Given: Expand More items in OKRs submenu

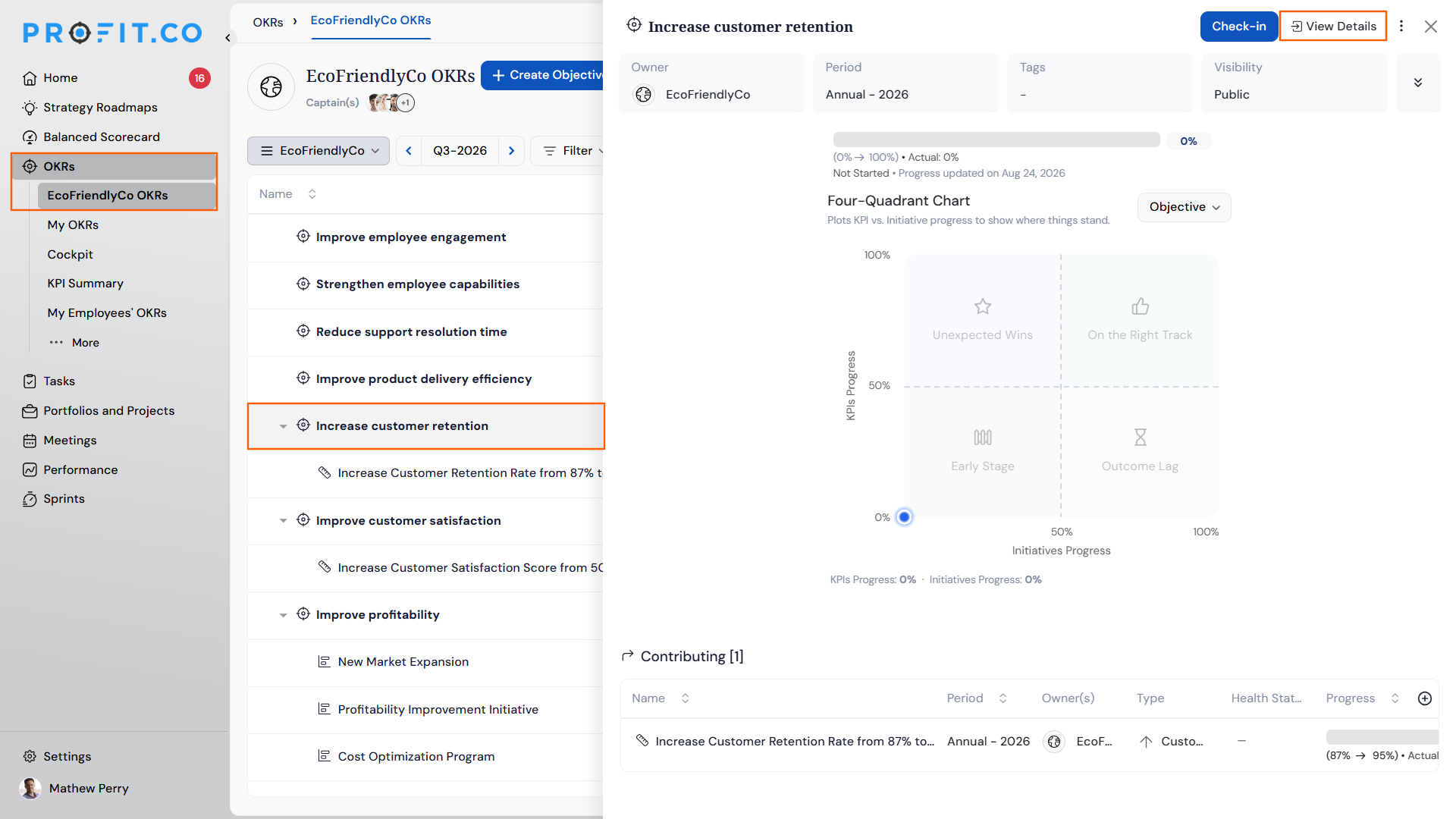Looking at the screenshot, I should (74, 343).
